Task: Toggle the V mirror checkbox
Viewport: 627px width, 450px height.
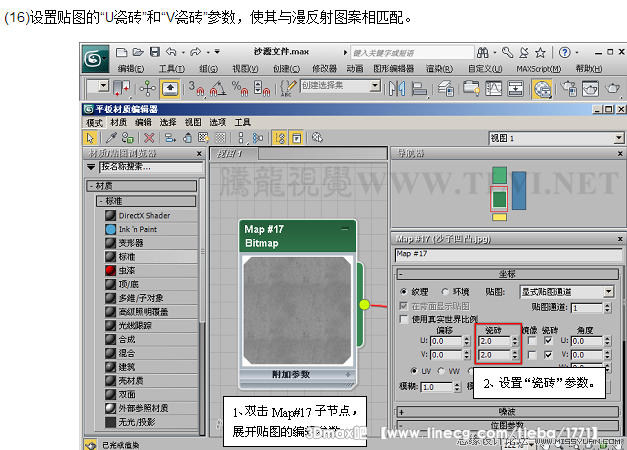Action: pos(532,355)
